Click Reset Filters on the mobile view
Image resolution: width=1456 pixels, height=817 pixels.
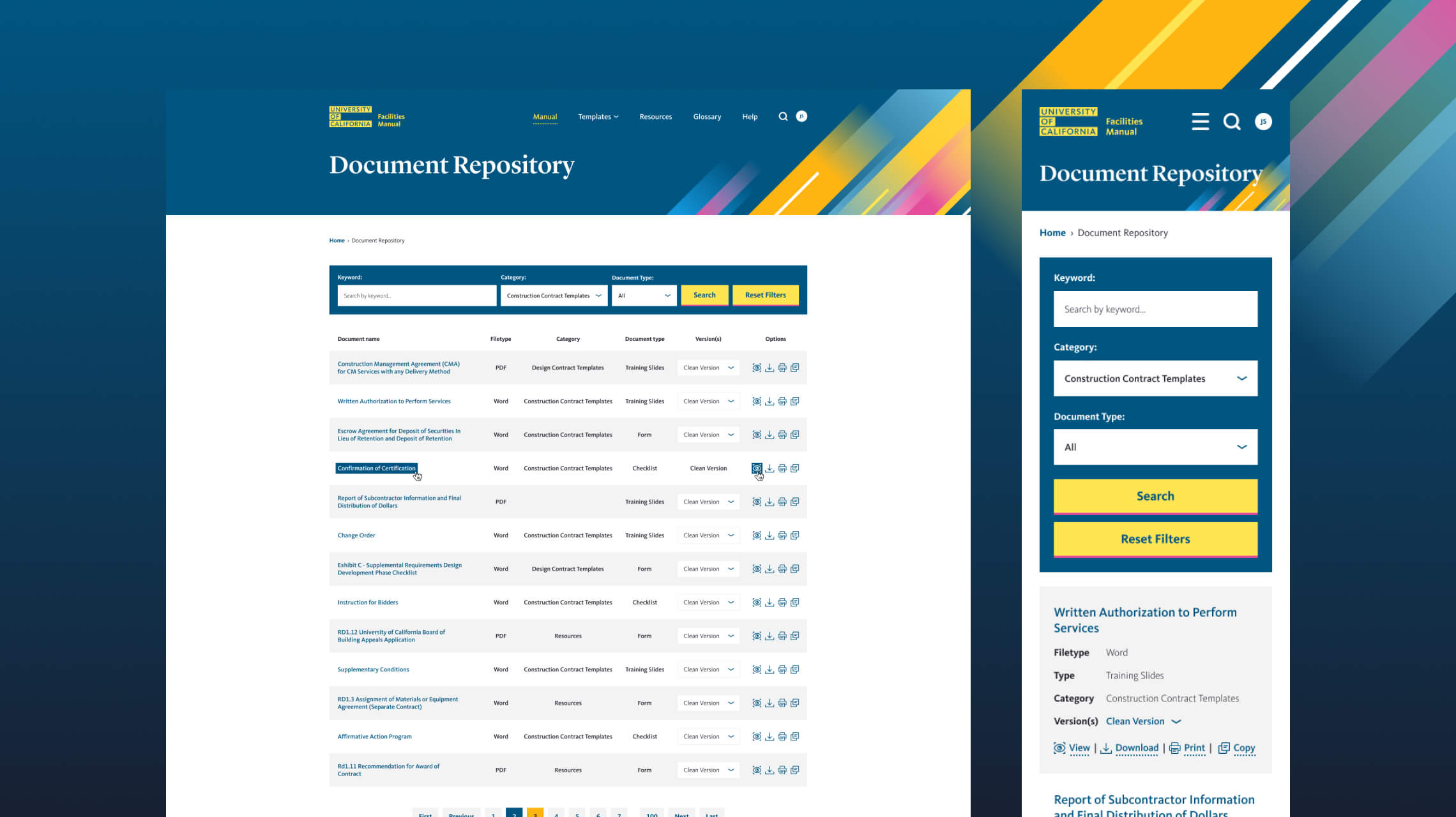pos(1155,539)
